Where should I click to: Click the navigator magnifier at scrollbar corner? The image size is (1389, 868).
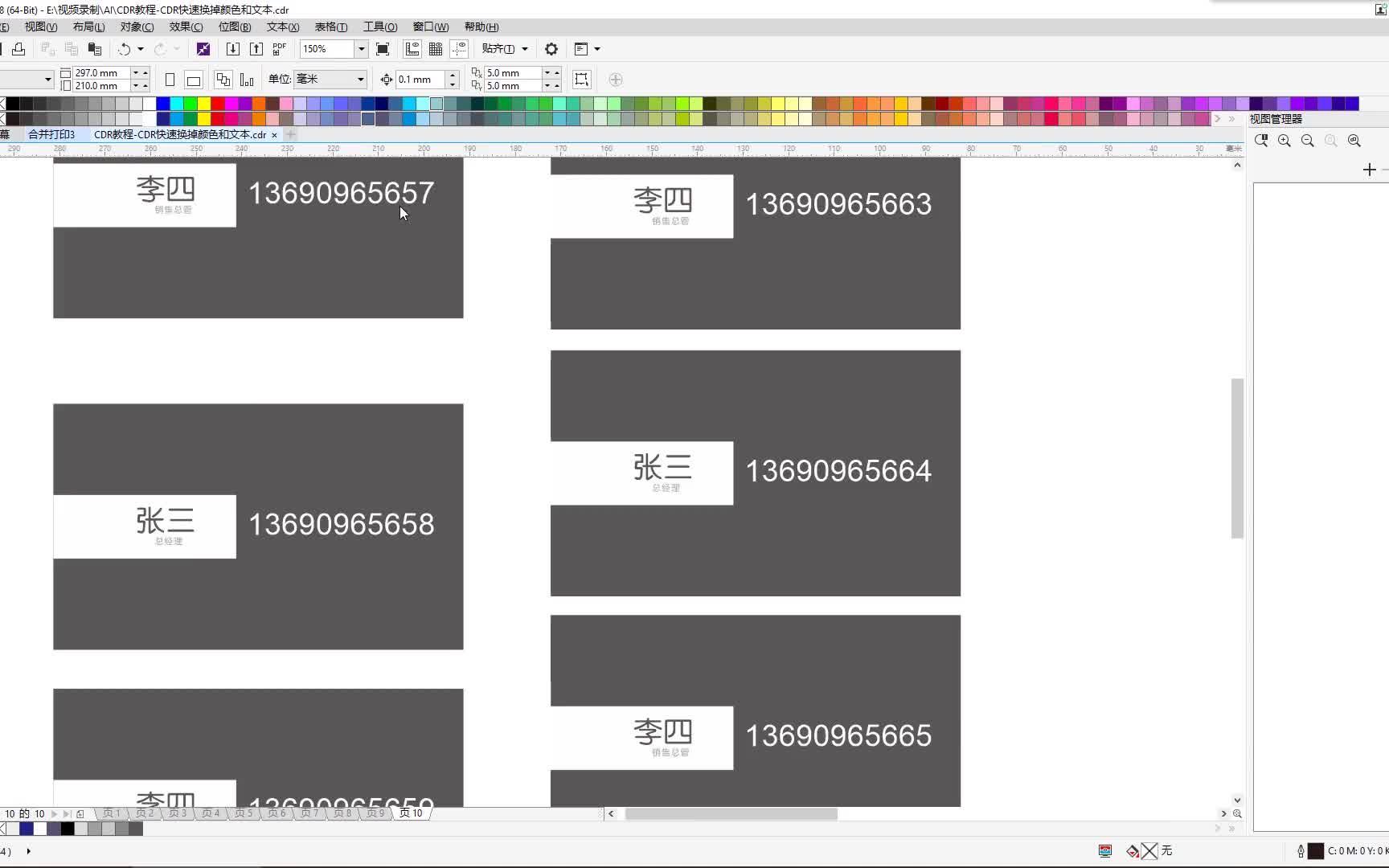1237,813
